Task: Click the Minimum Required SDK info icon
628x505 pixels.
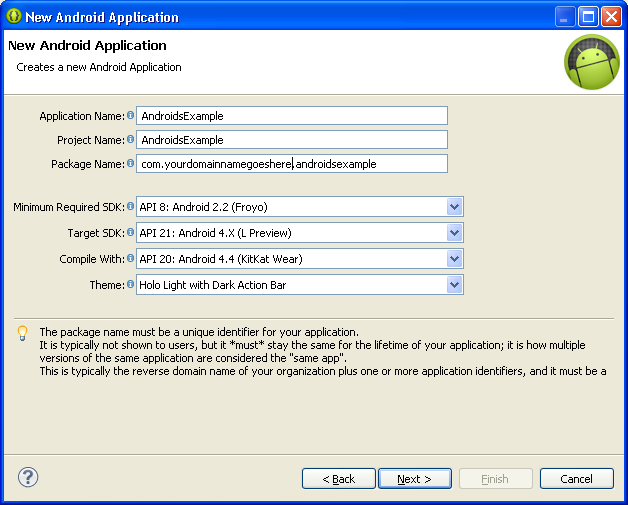Action: 131,206
